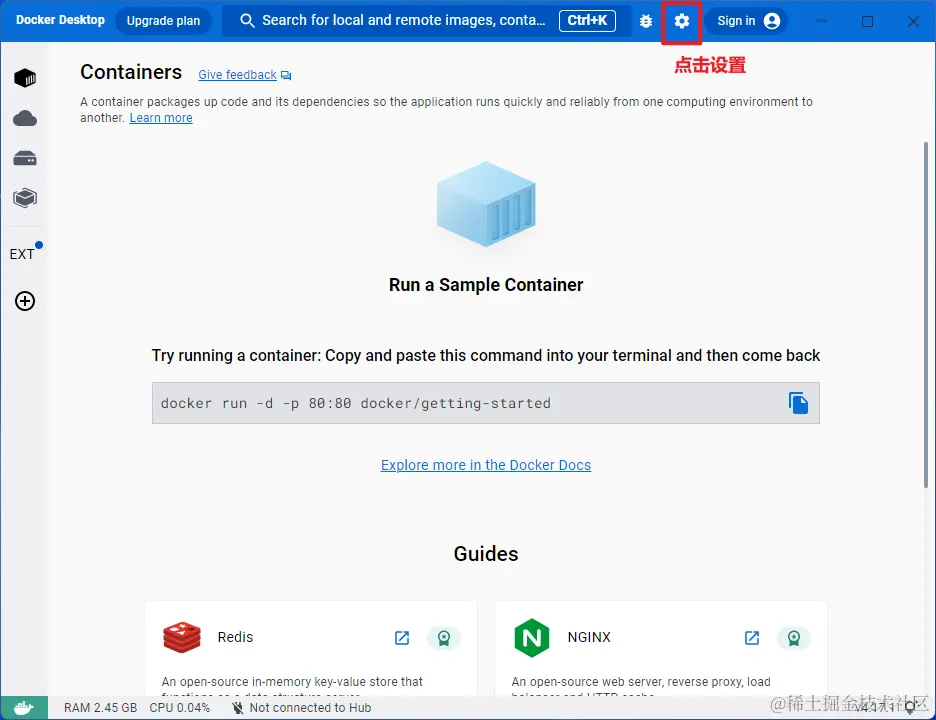The width and height of the screenshot is (936, 720).
Task: Open the troubleshoot bug icon
Action: point(646,21)
